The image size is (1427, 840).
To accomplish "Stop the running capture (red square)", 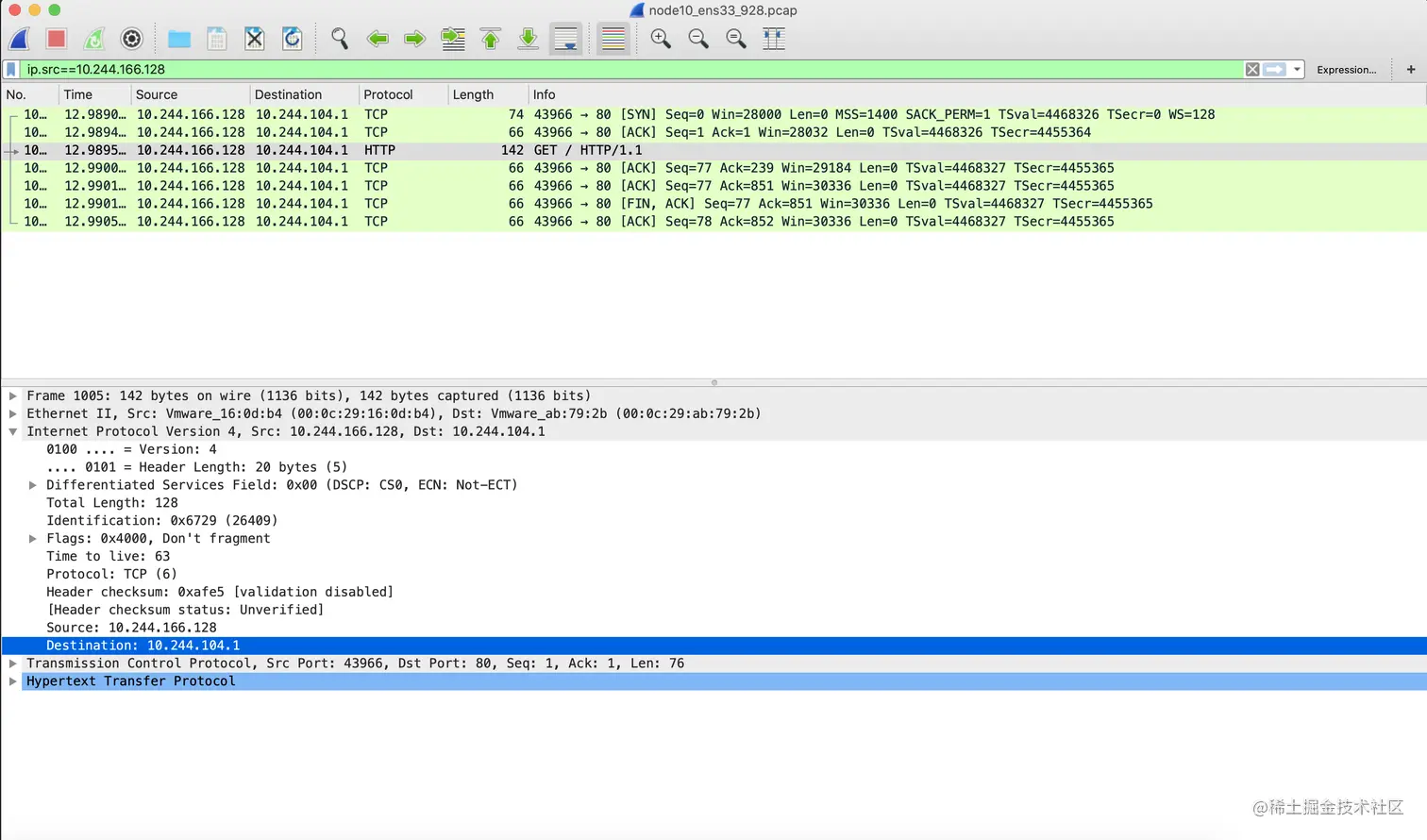I will pos(57,39).
